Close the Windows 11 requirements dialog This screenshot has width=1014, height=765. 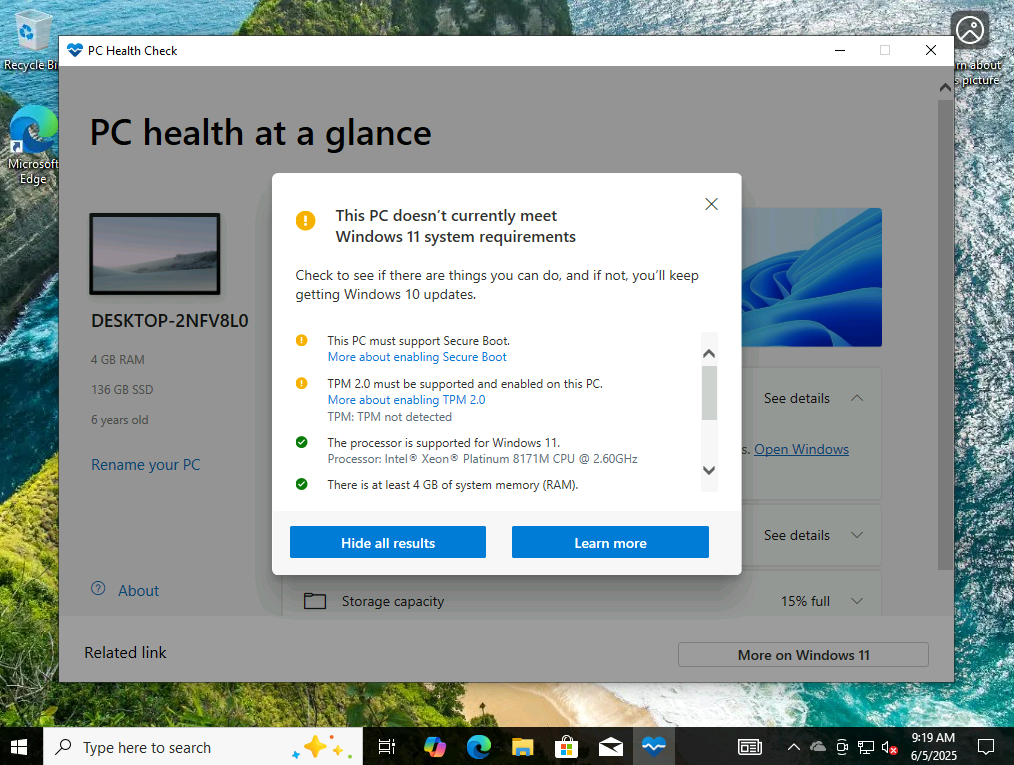click(711, 204)
